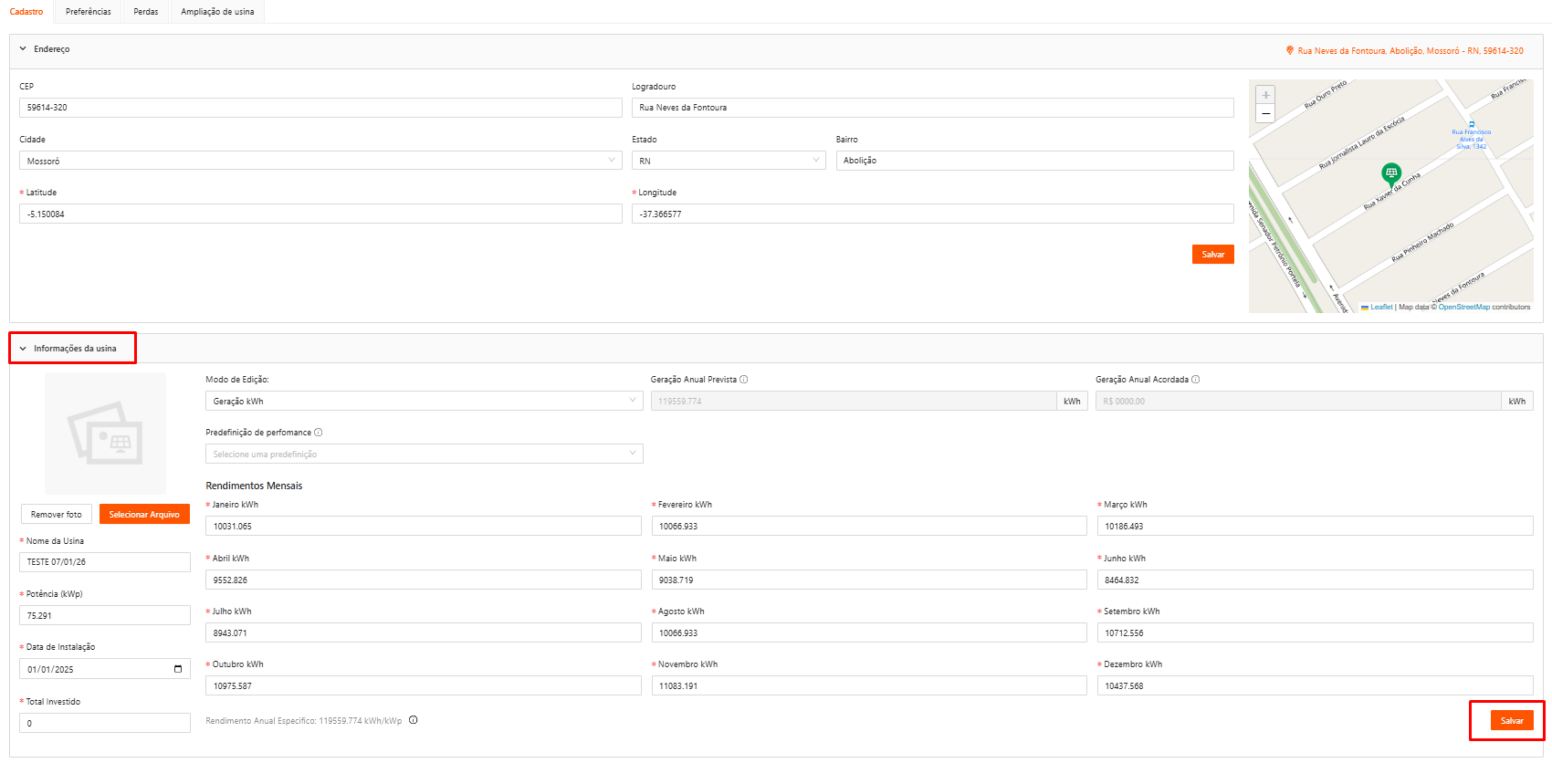Click the address text in the Endereço header
This screenshot has width=1552, height=784.
pos(1410,51)
